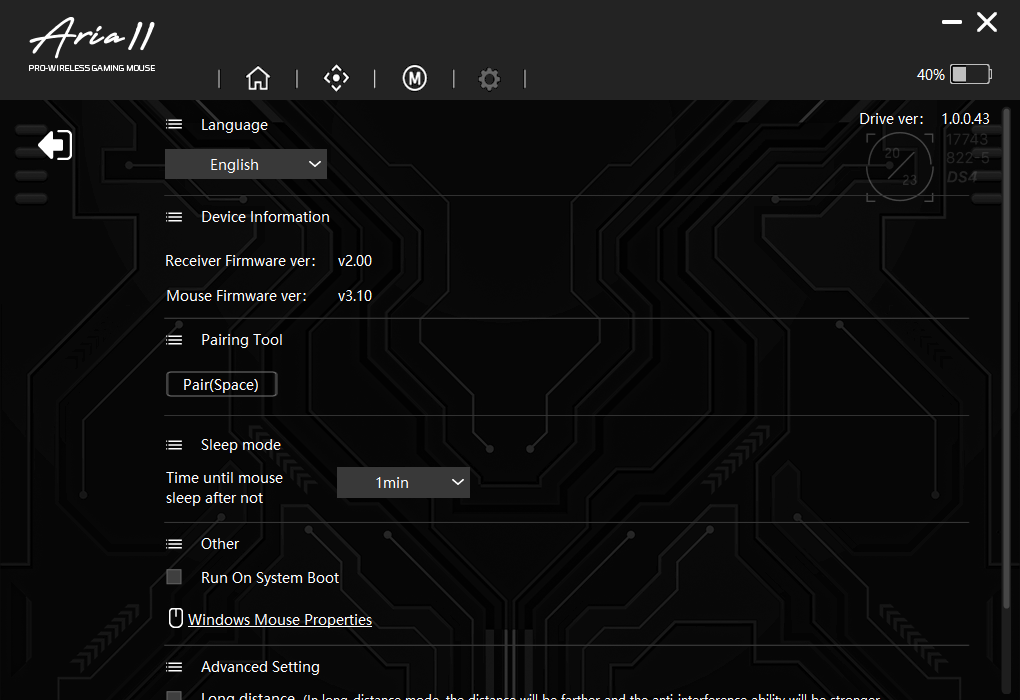
Task: Click the vertical scrollbar on the right
Action: point(1006,400)
